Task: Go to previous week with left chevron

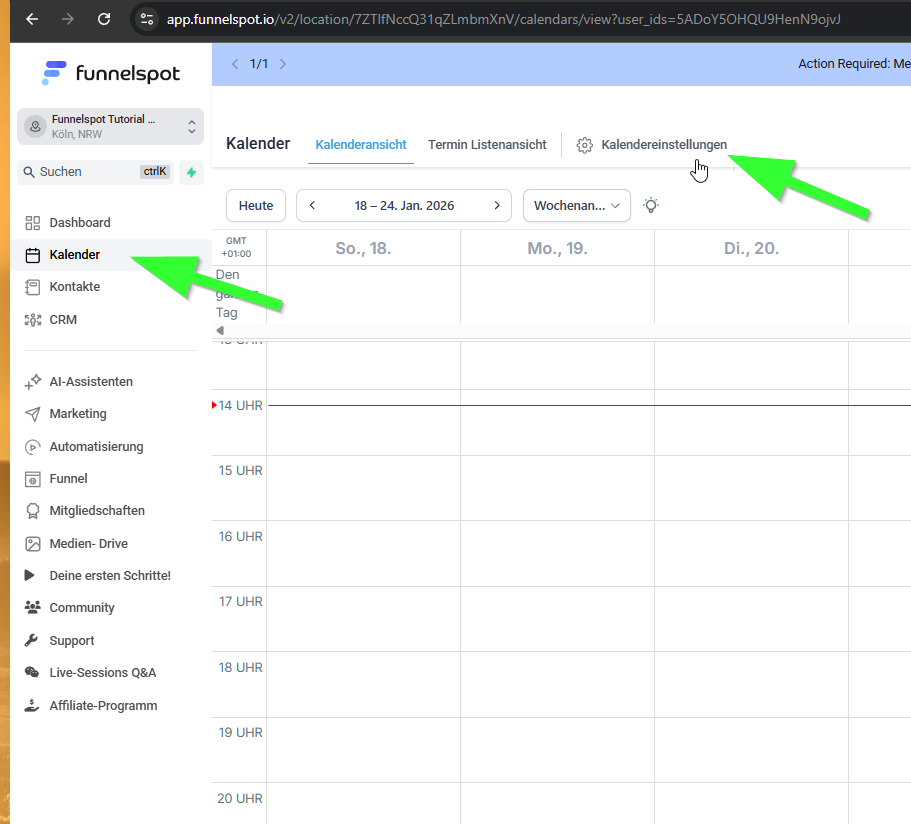Action: [x=313, y=205]
